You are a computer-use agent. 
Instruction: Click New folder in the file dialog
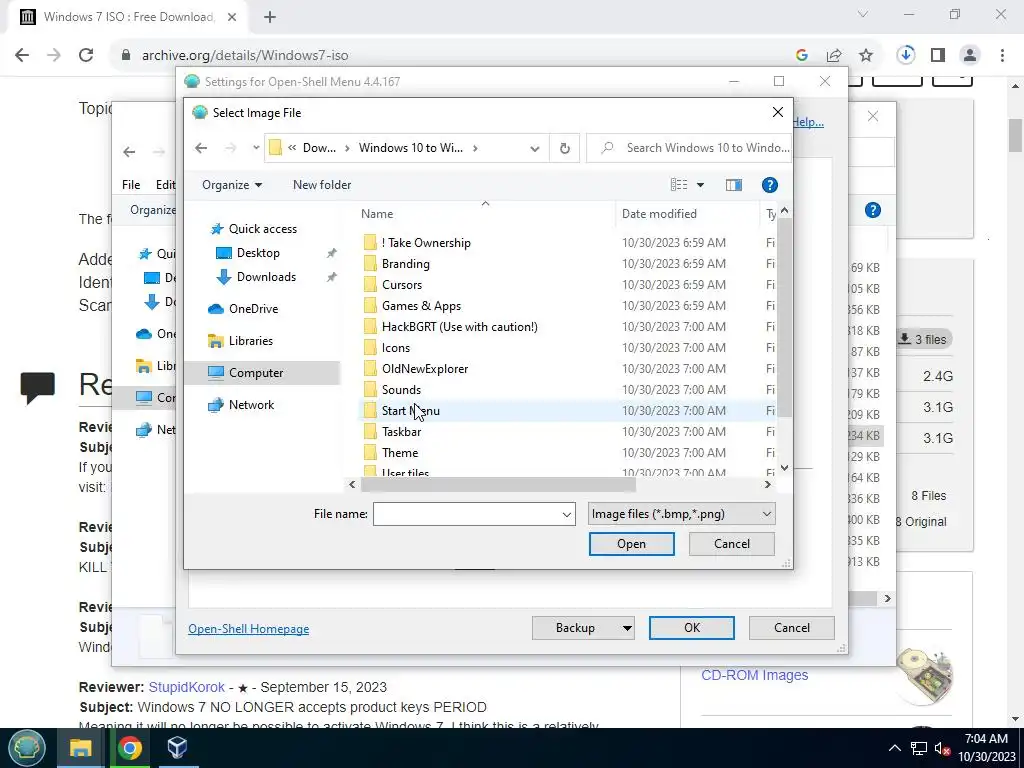point(322,185)
